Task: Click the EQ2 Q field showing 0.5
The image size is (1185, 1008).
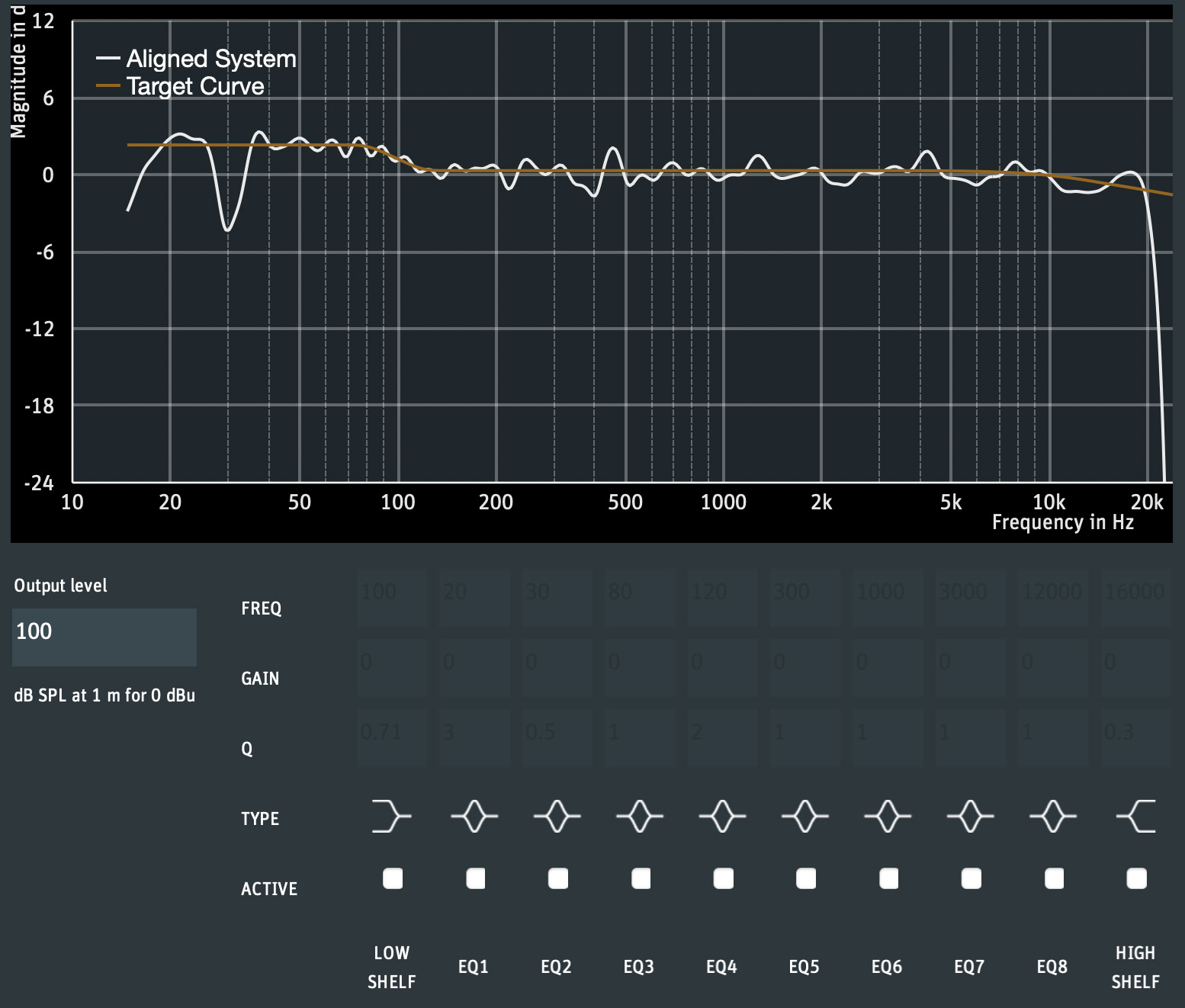Action: 557,738
